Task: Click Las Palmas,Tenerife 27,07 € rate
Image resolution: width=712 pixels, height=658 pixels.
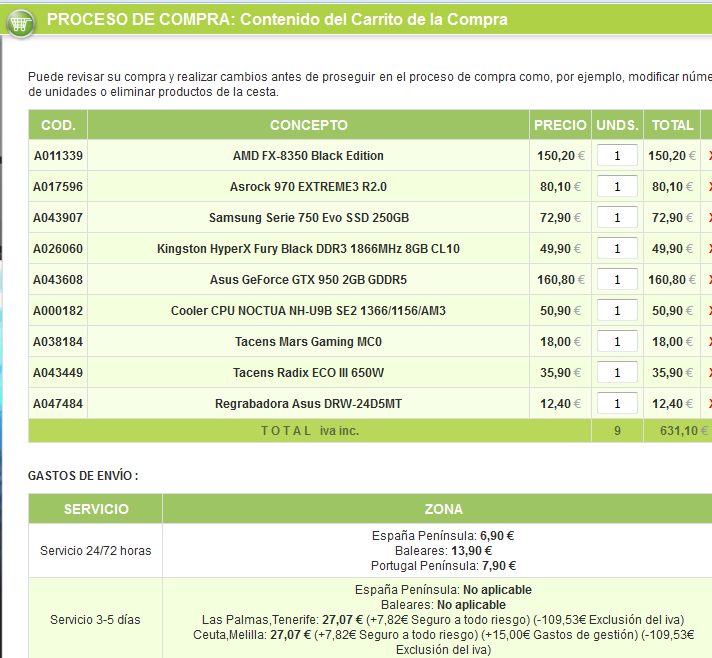Action: (x=443, y=620)
